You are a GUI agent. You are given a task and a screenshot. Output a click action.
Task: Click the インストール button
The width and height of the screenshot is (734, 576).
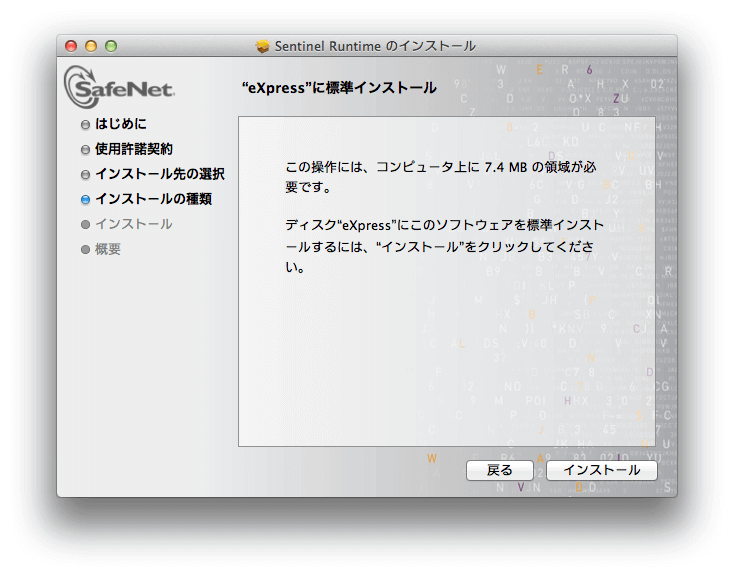click(602, 470)
